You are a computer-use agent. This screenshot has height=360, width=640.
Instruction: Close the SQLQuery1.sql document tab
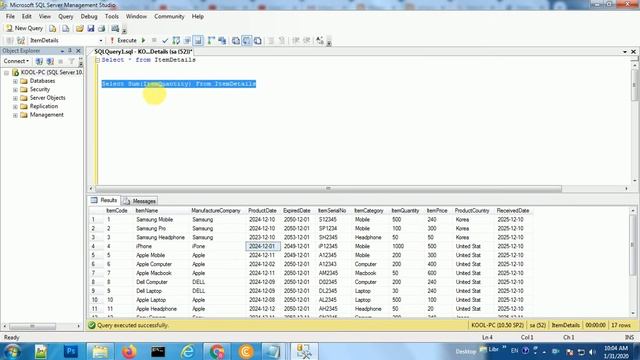click(x=633, y=52)
